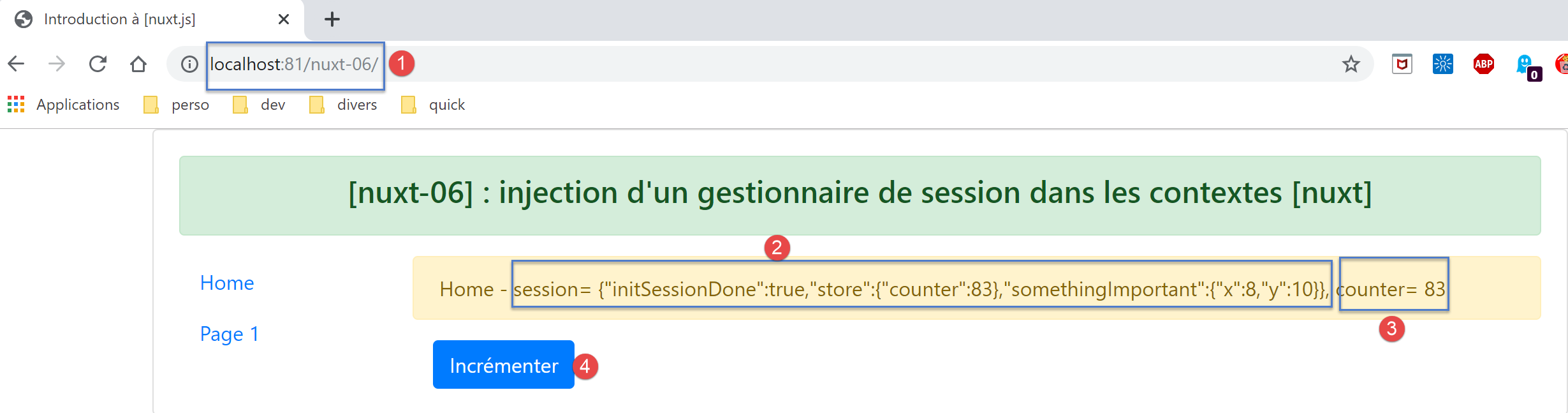
Task: Go to the Home navigation link
Action: 227,283
